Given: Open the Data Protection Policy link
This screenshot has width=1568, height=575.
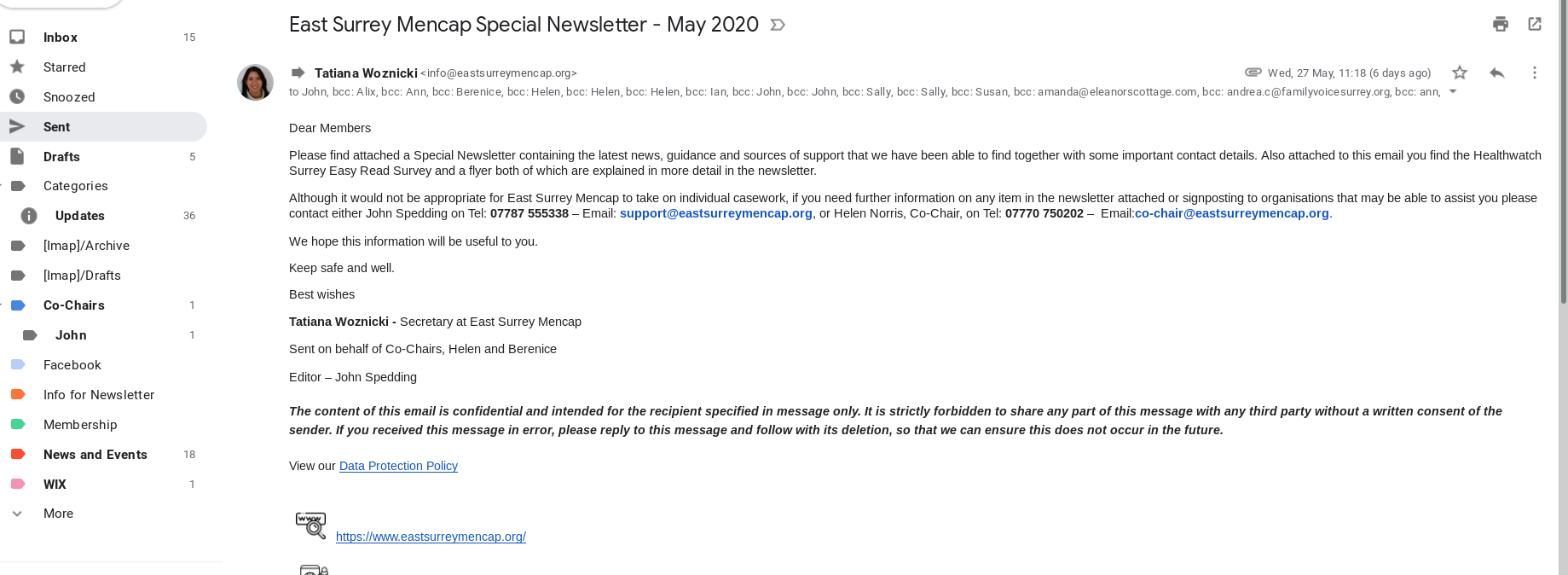Looking at the screenshot, I should [x=398, y=466].
